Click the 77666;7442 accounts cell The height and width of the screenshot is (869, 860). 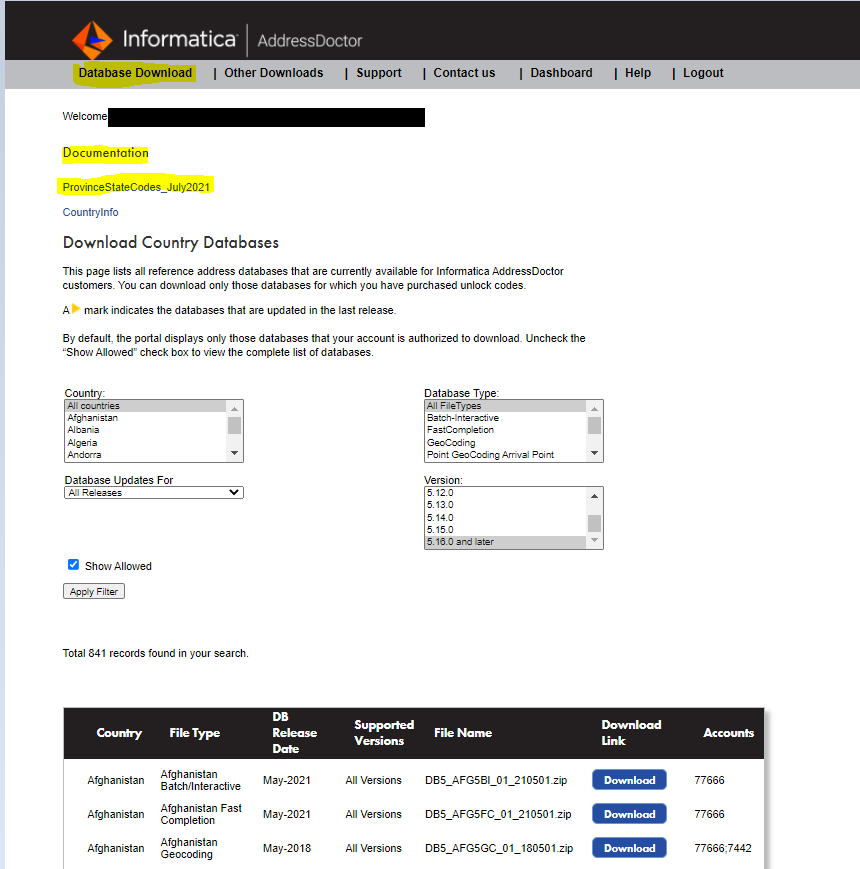[723, 848]
